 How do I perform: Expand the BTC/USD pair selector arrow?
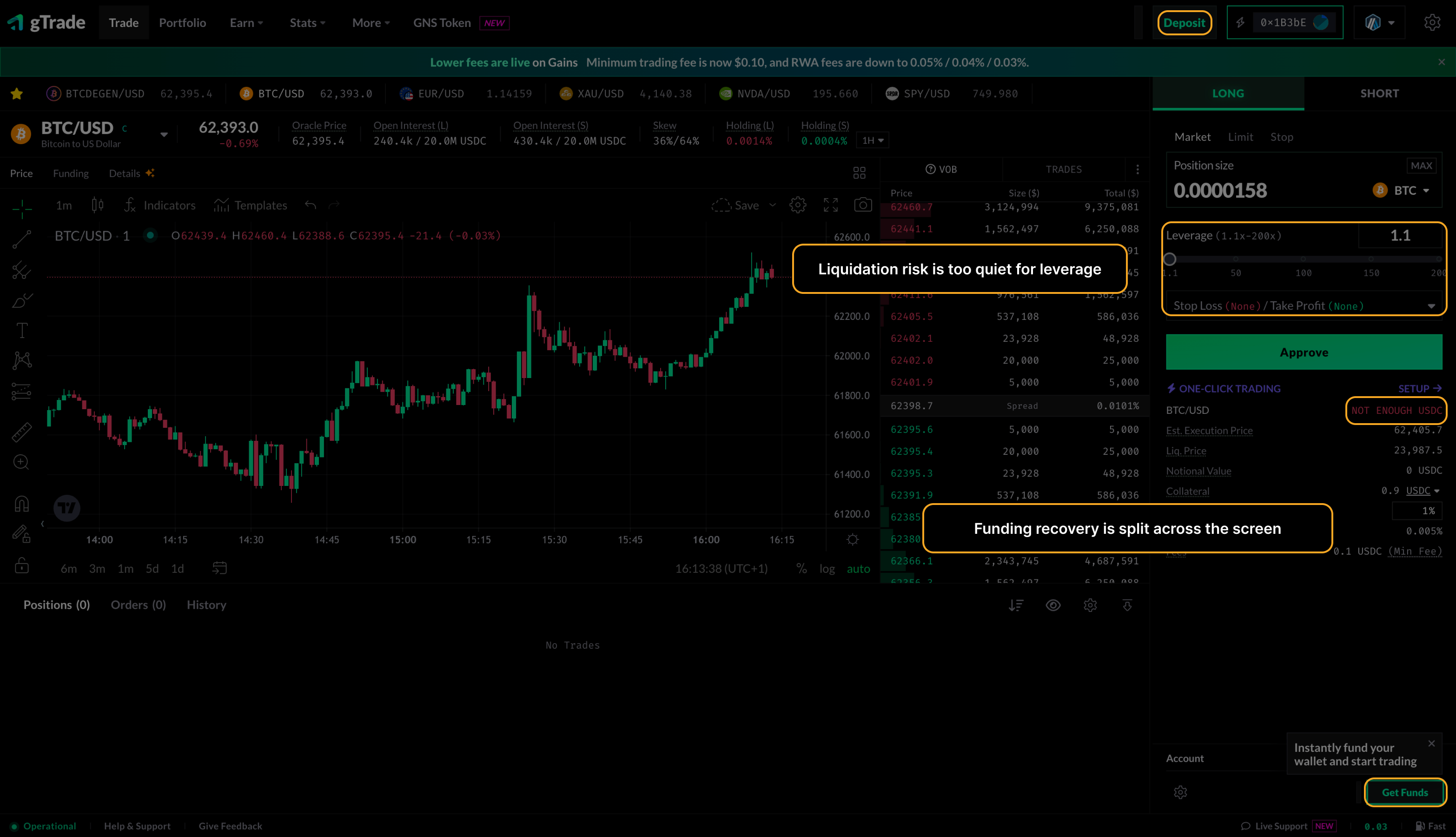click(164, 134)
